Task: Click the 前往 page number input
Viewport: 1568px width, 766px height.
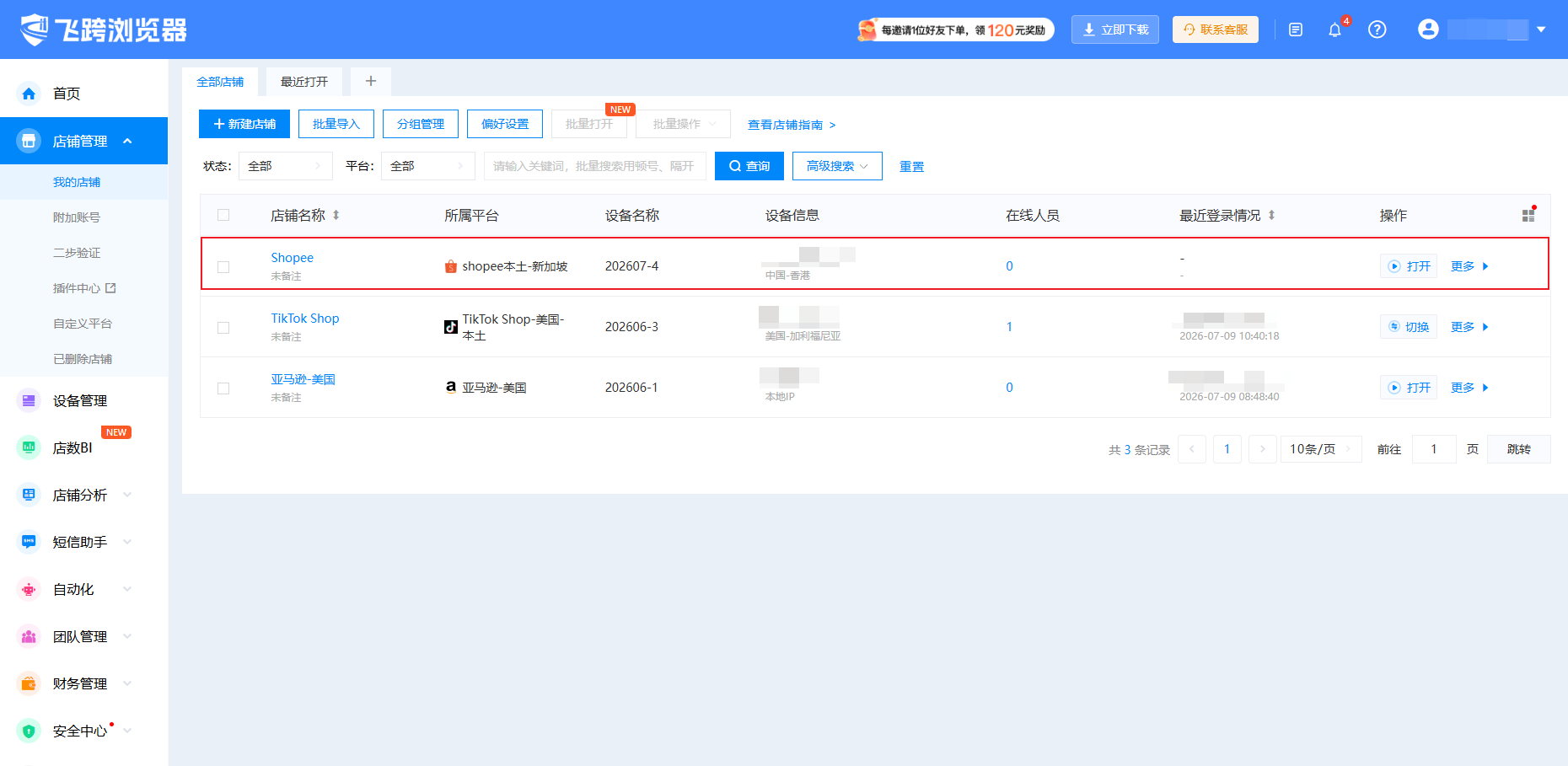Action: 1434,449
